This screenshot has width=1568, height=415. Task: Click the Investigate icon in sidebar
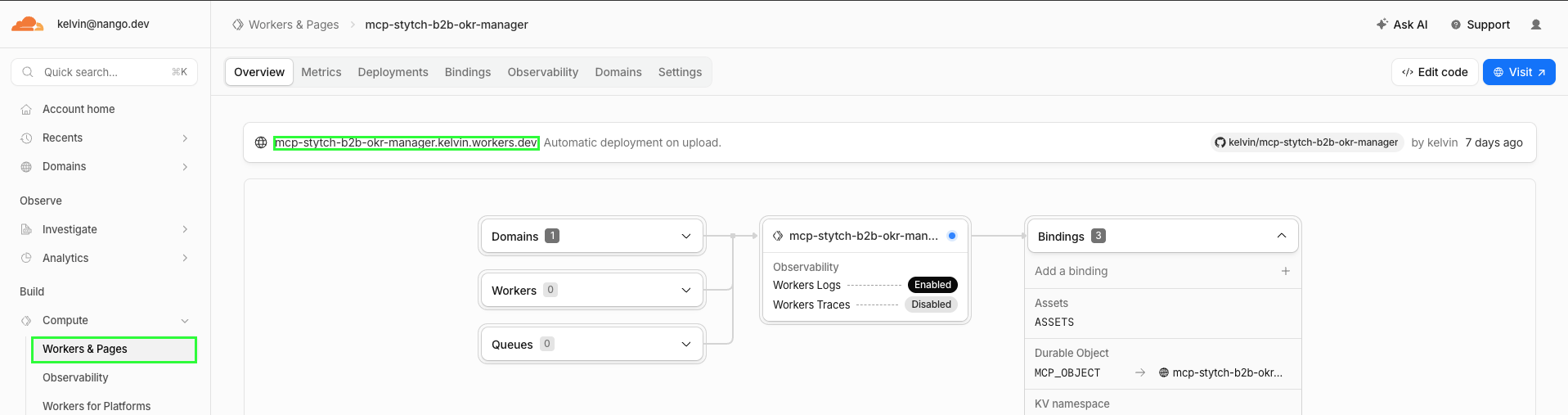tap(26, 229)
